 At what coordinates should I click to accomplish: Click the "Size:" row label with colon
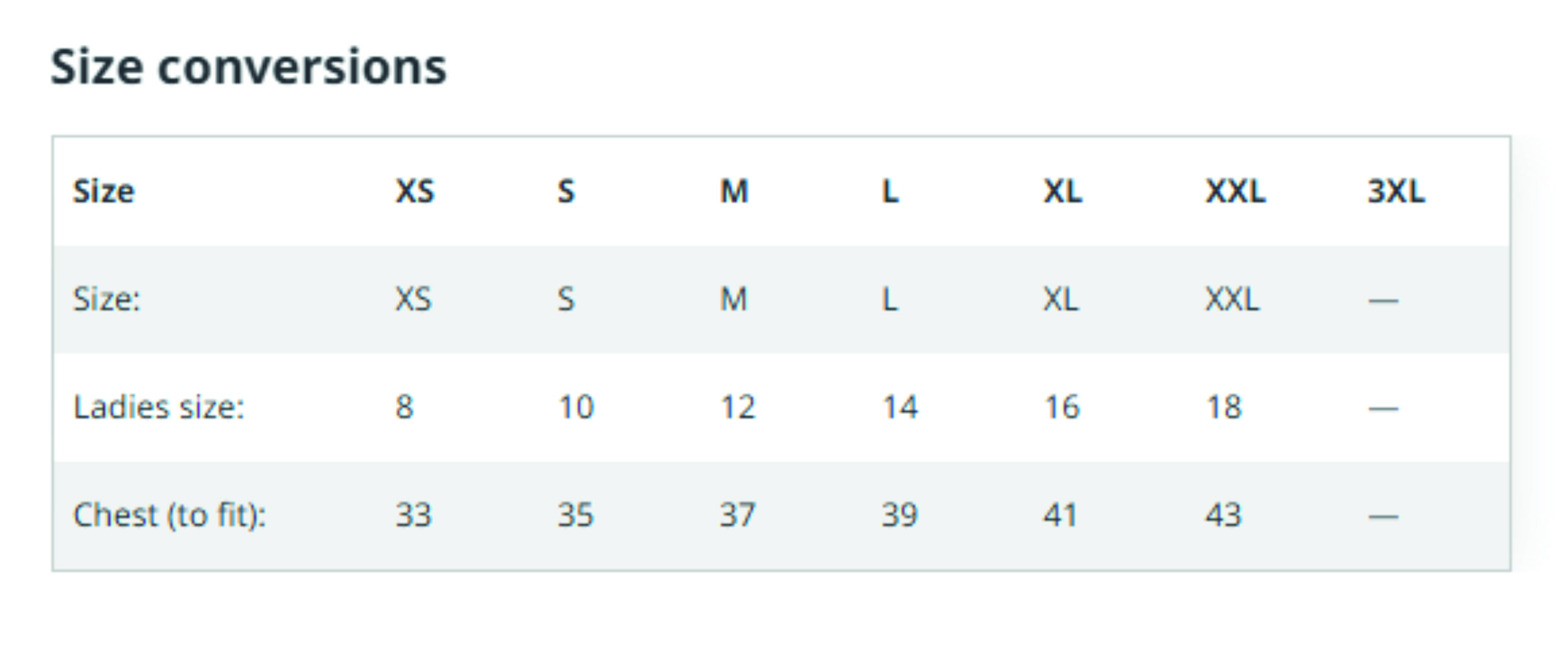pos(106,299)
